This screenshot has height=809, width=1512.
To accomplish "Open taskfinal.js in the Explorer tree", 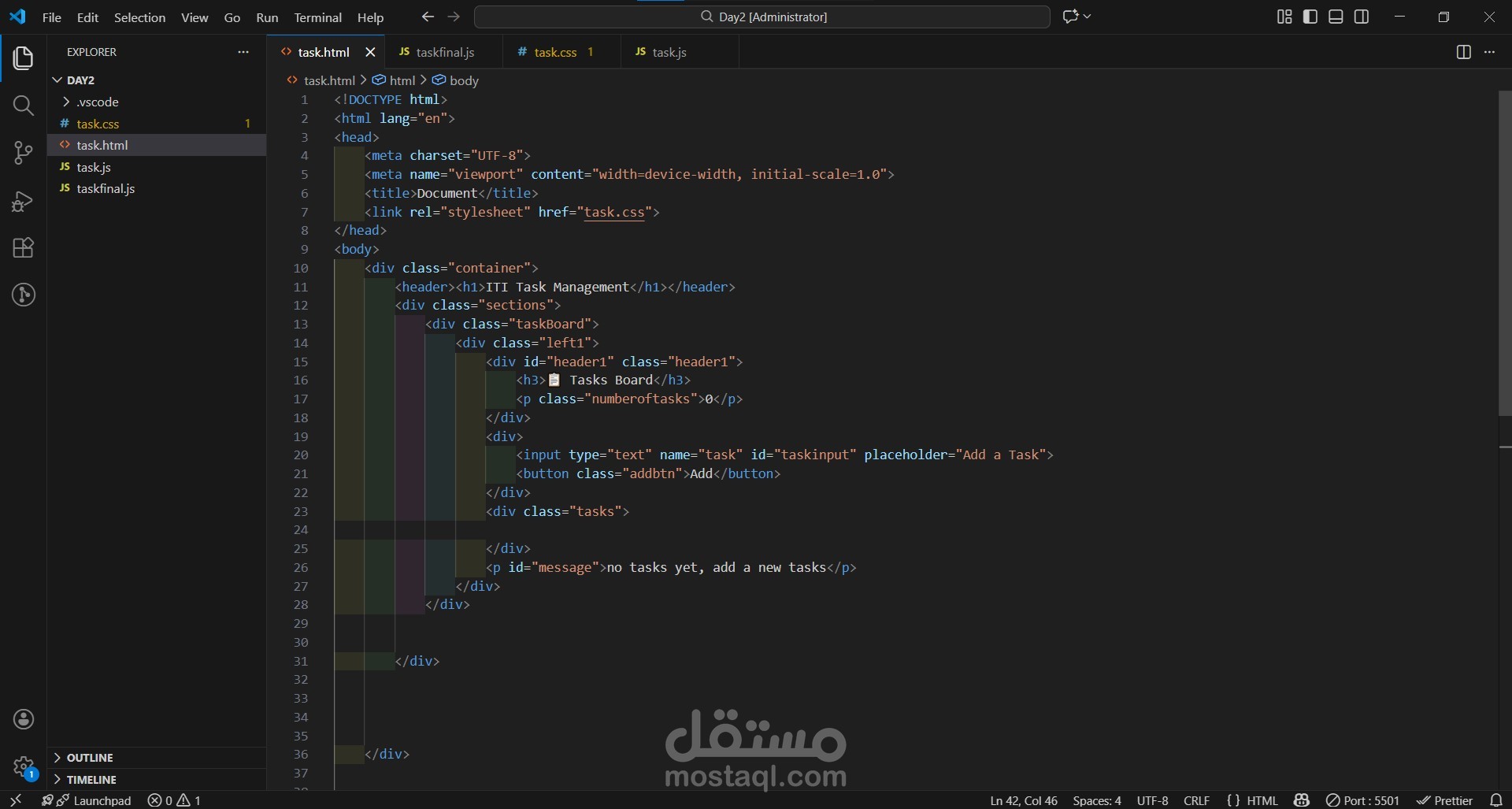I will (157, 188).
